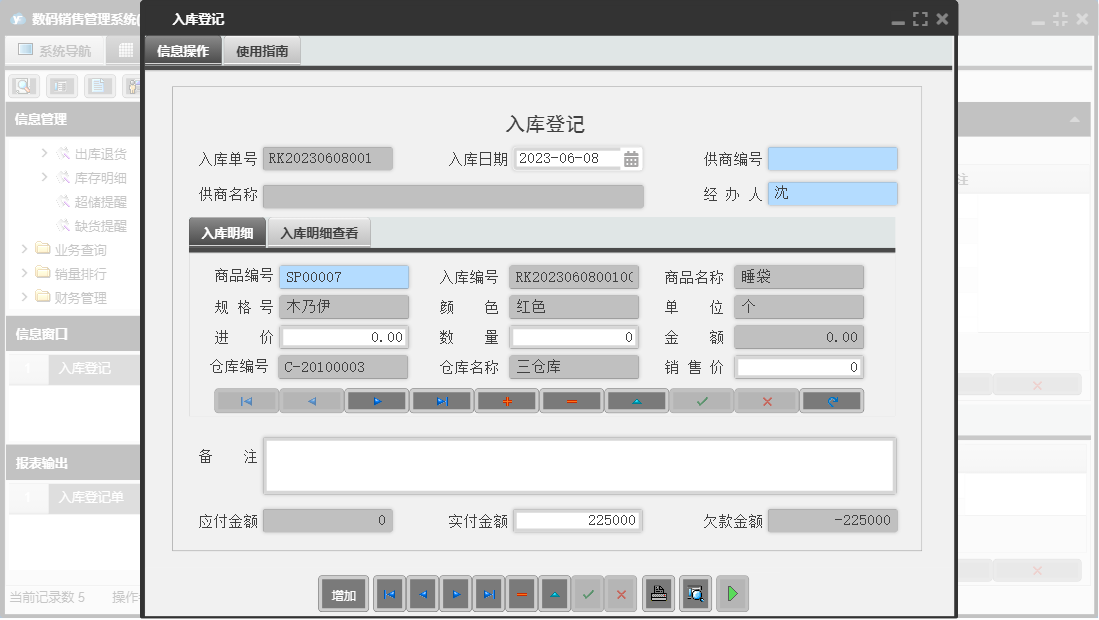This screenshot has height=620, width=1099.
Task: Open print preview with the magnifier-document icon
Action: [693, 593]
